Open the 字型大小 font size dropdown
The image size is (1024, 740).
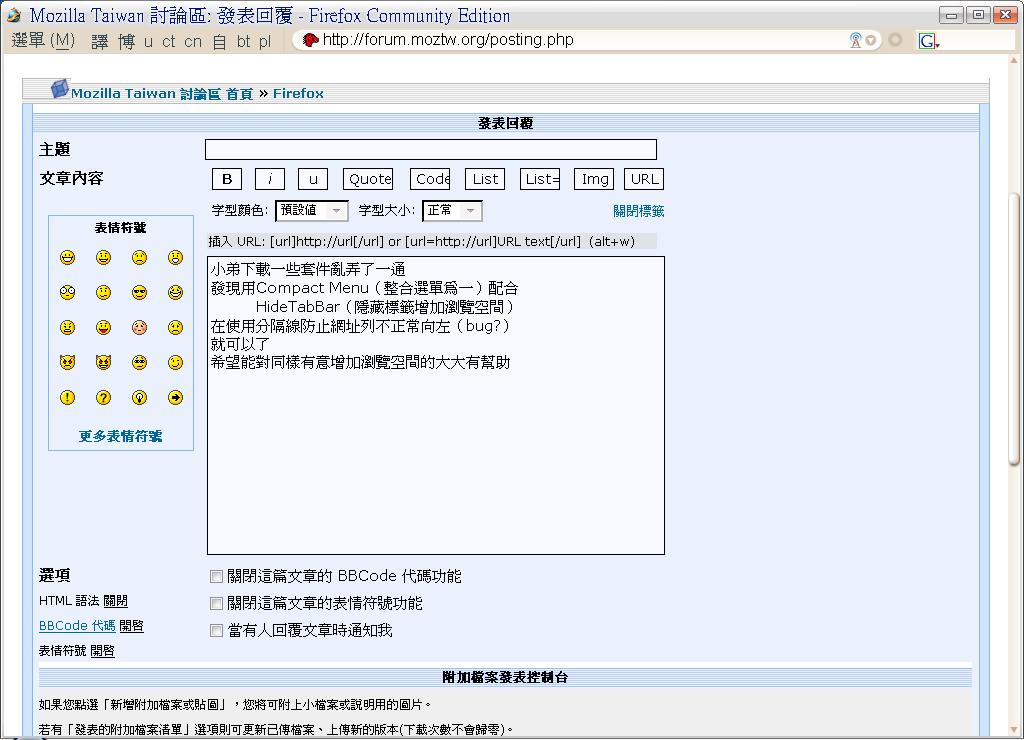click(x=453, y=210)
